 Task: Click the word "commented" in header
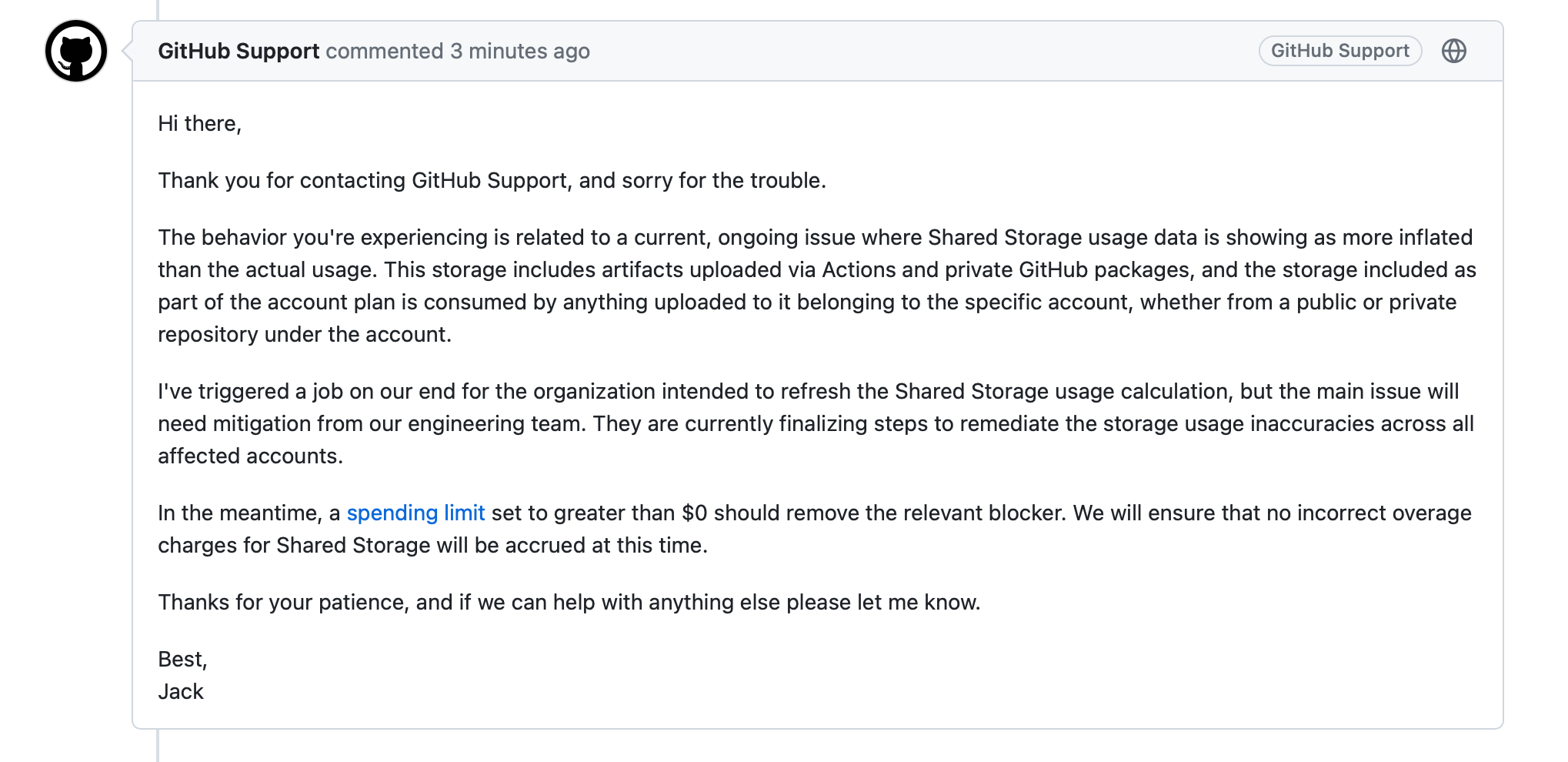[384, 51]
